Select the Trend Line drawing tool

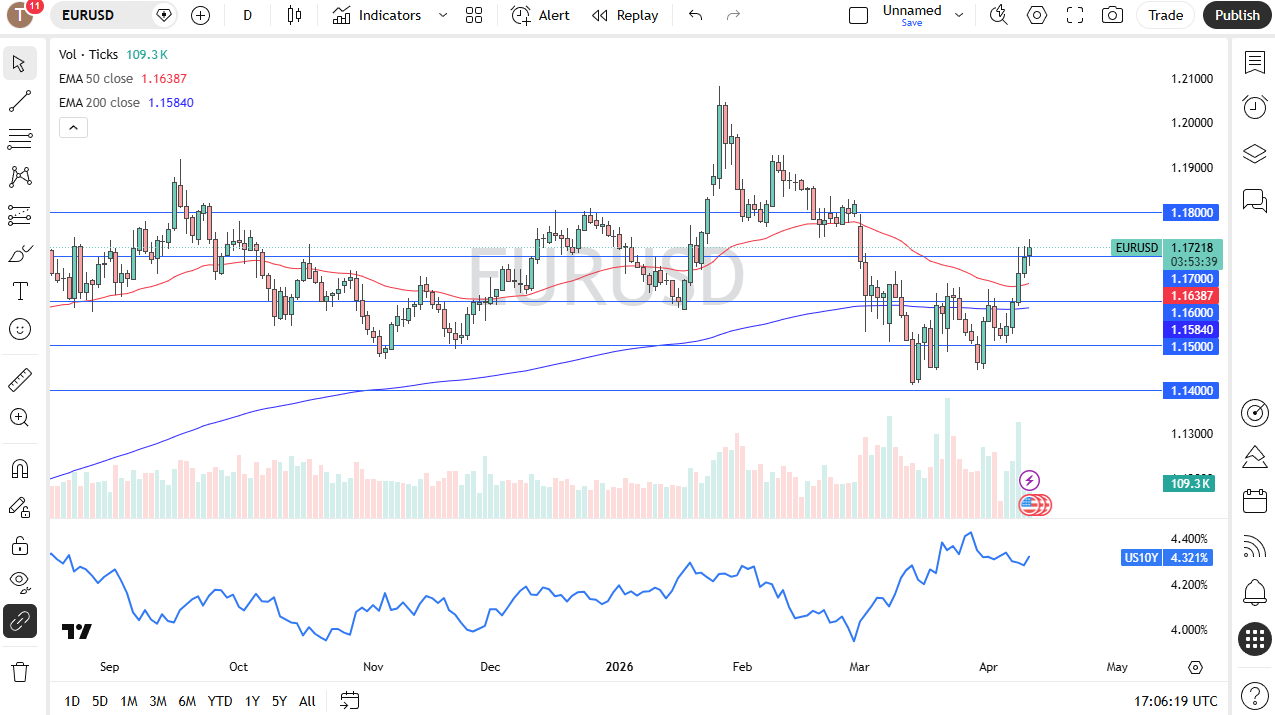(20, 100)
